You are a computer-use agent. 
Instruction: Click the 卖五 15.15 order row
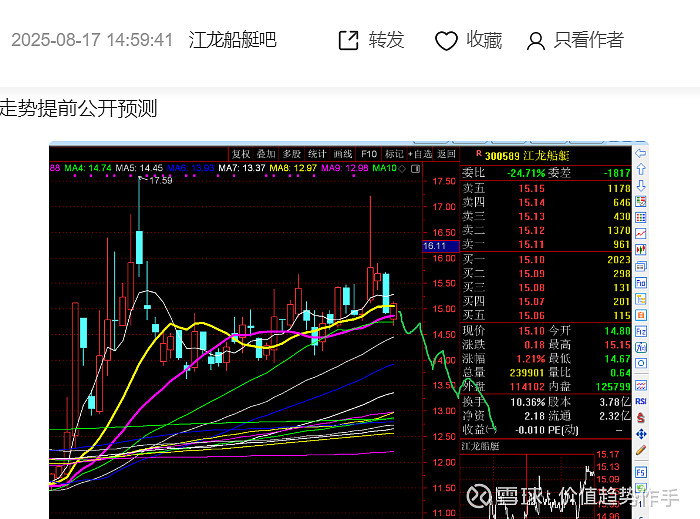(546, 188)
